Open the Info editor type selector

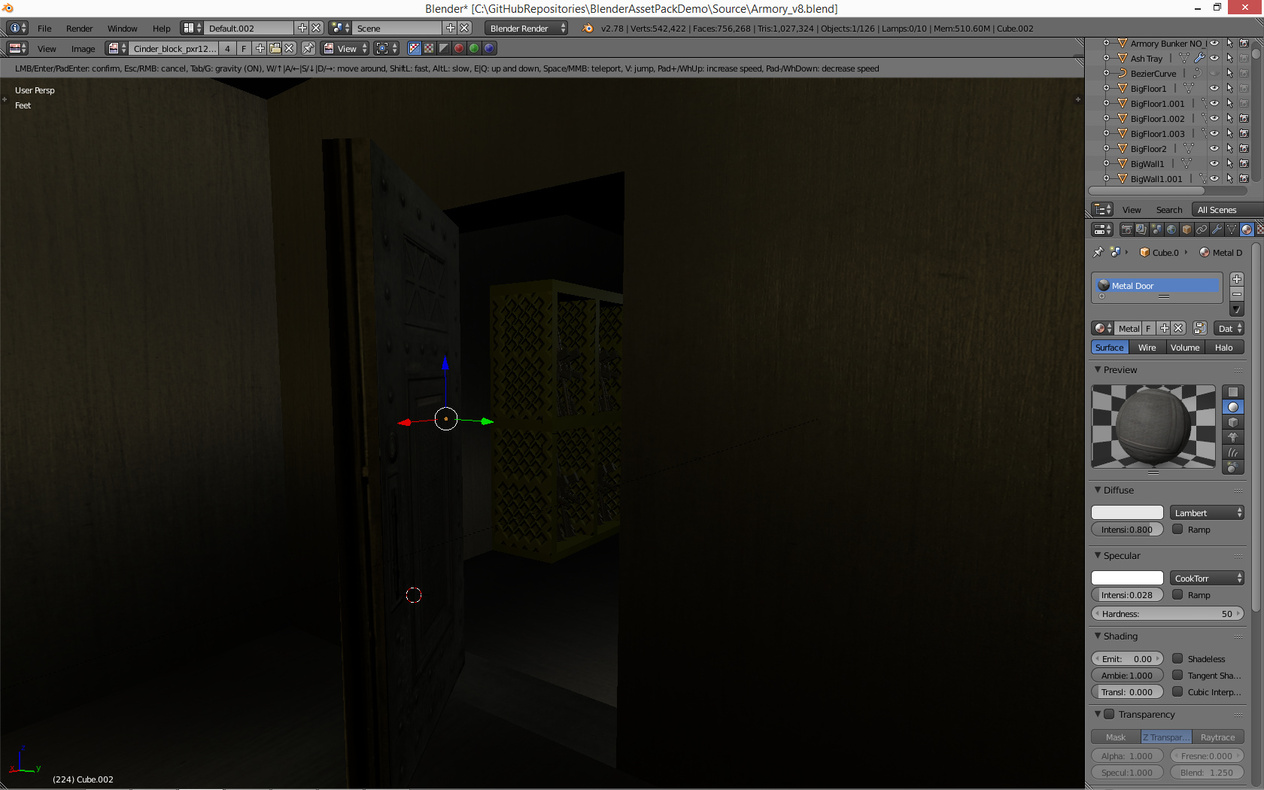(x=17, y=28)
